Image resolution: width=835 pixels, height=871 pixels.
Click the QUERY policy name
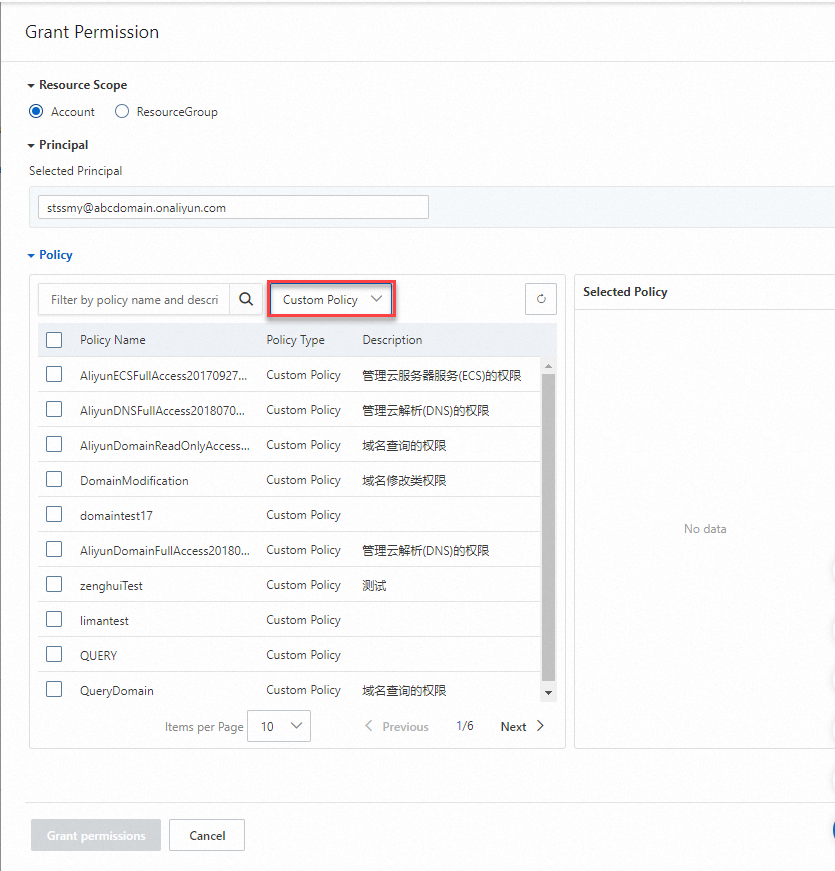click(x=98, y=656)
